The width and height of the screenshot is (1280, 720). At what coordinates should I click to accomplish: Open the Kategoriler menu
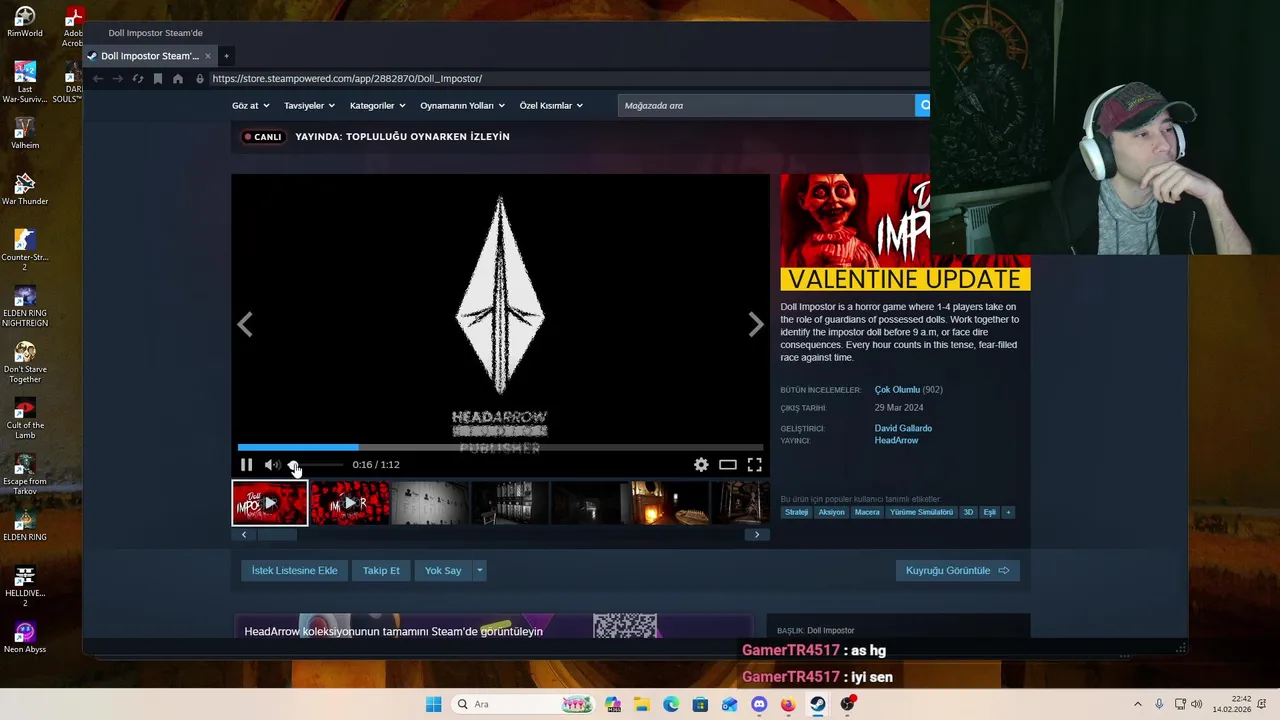[377, 106]
